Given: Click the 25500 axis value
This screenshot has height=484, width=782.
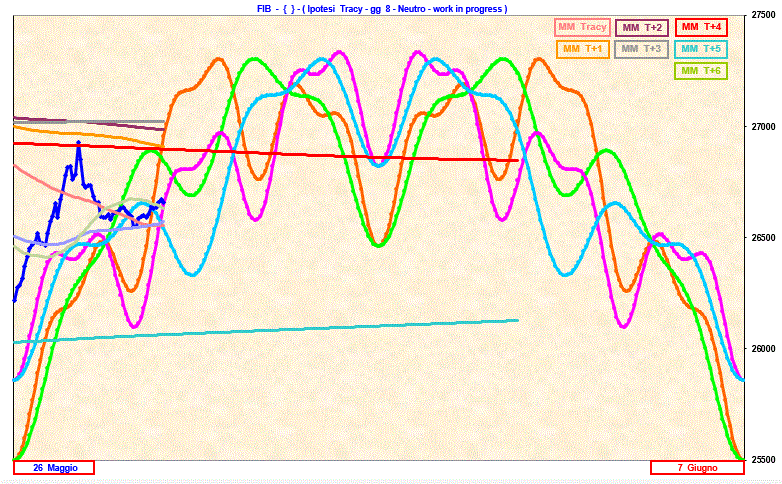Looking at the screenshot, I should tap(763, 459).
